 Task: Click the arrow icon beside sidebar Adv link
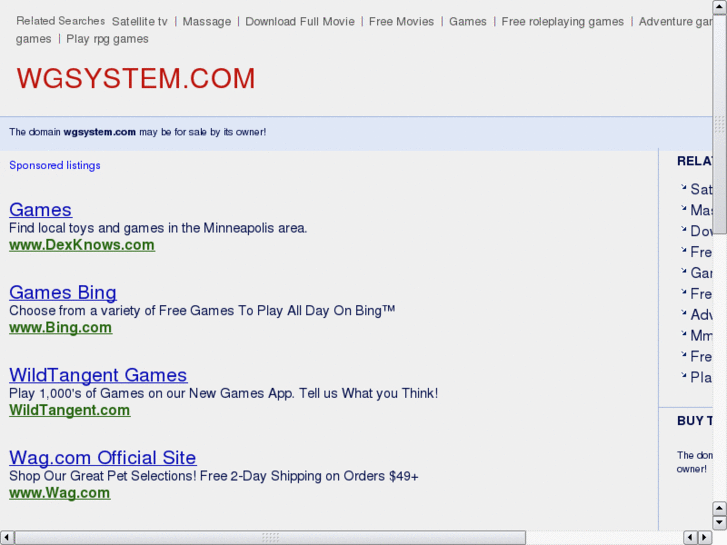coord(683,312)
